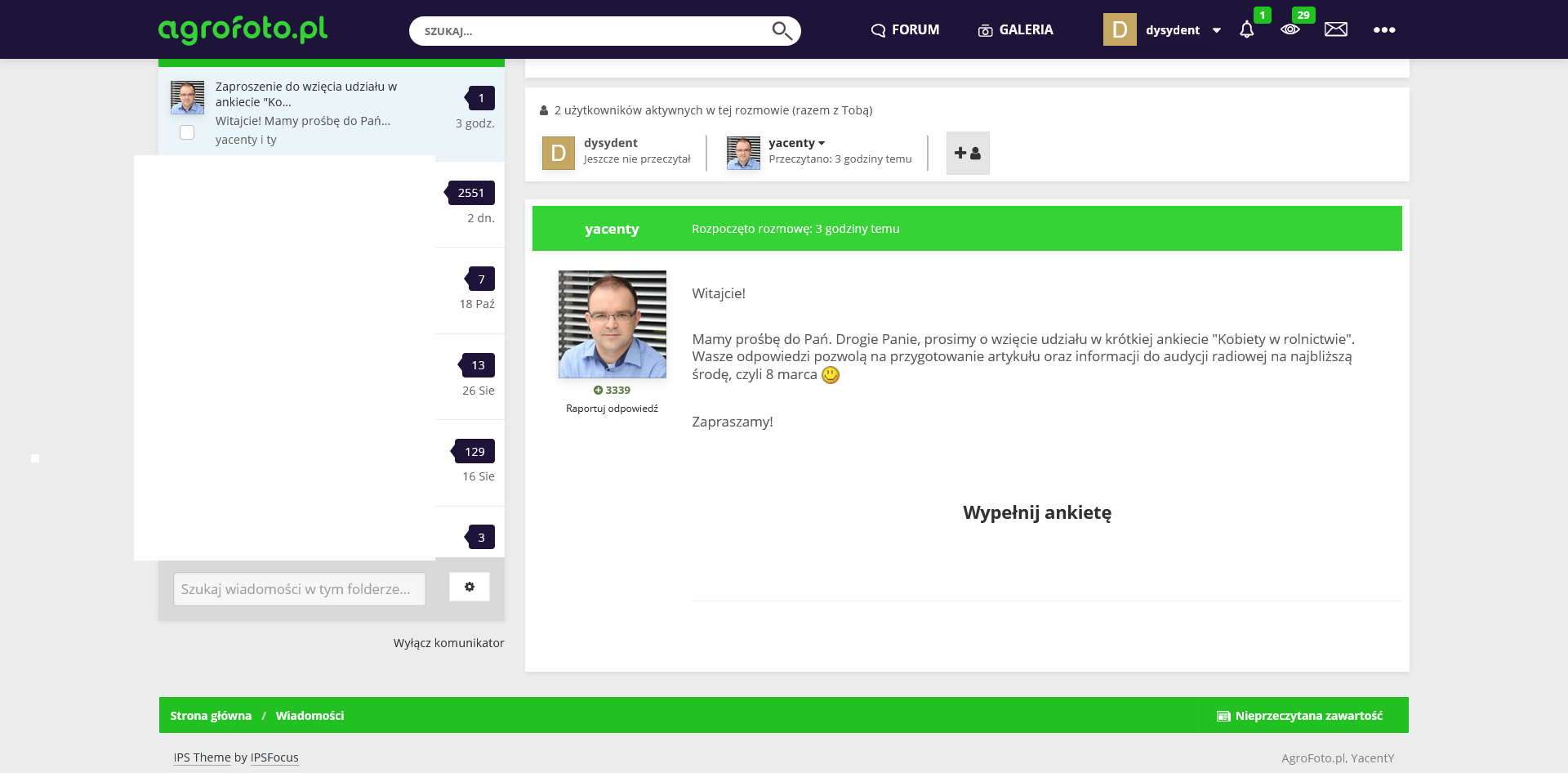Open the messages envelope icon
Screen dimensions: 1568x773
coord(1336,30)
